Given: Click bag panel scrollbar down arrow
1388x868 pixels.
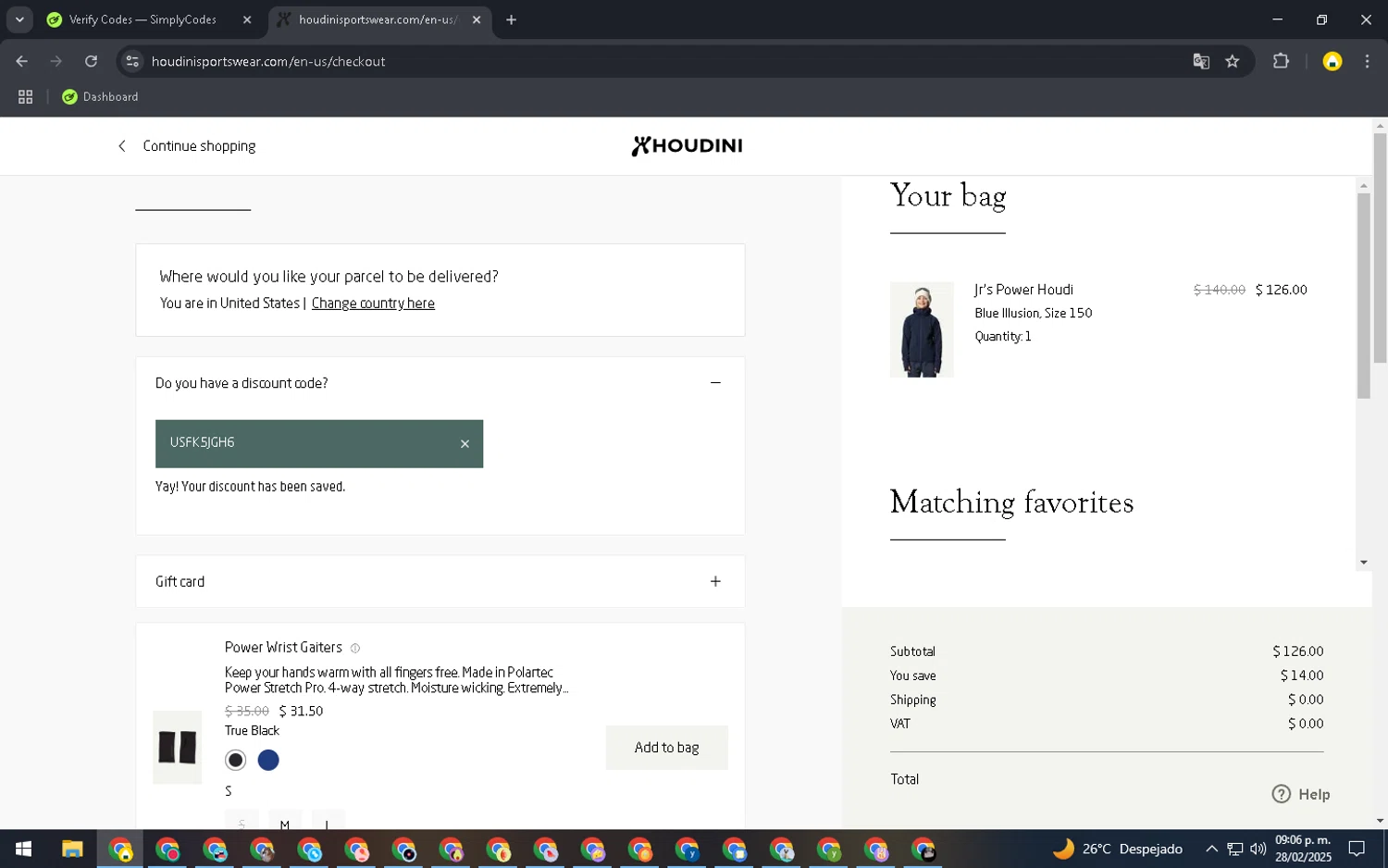Looking at the screenshot, I should [x=1364, y=563].
